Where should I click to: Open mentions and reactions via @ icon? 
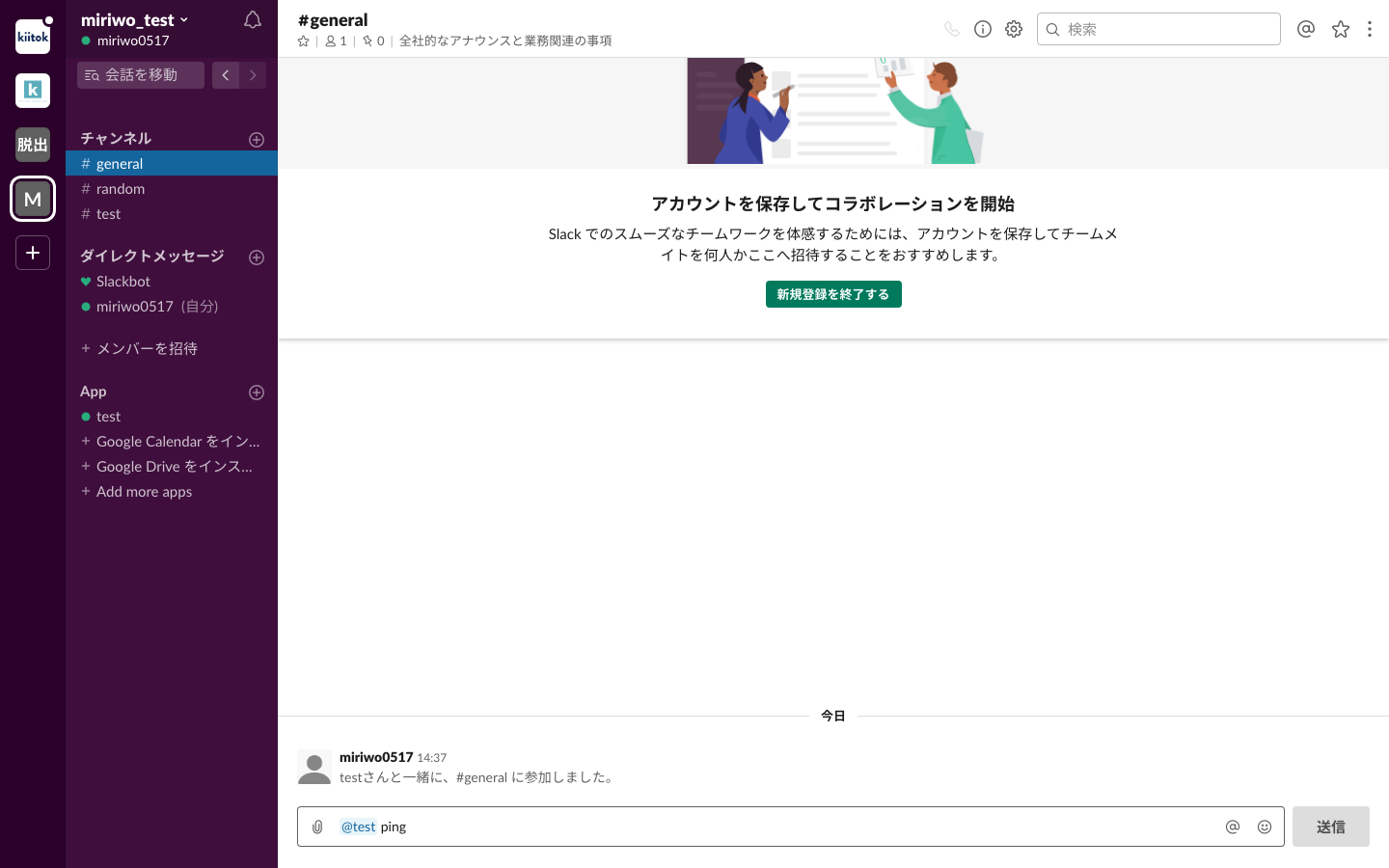tap(1306, 29)
